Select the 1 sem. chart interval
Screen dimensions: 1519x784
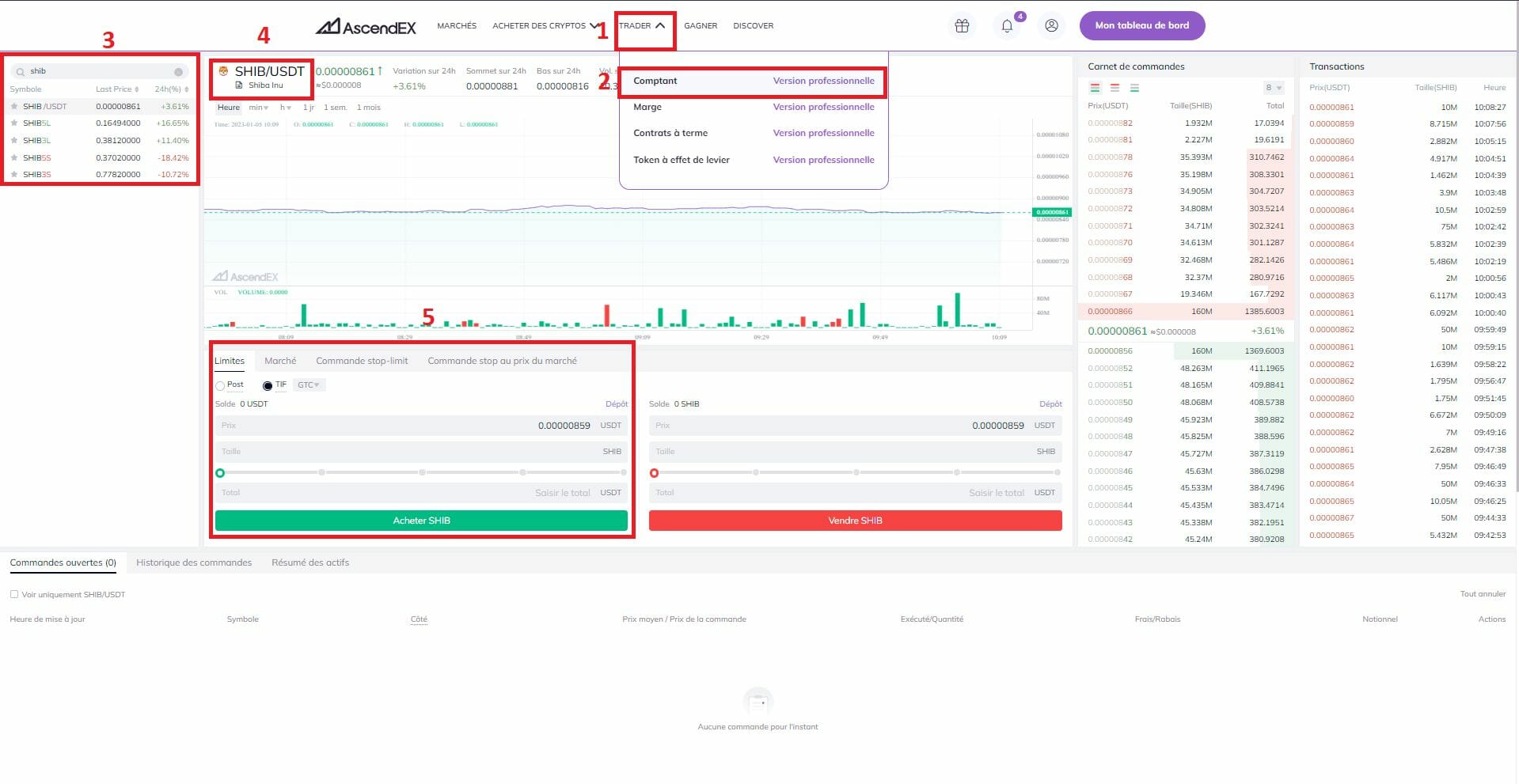[x=335, y=108]
